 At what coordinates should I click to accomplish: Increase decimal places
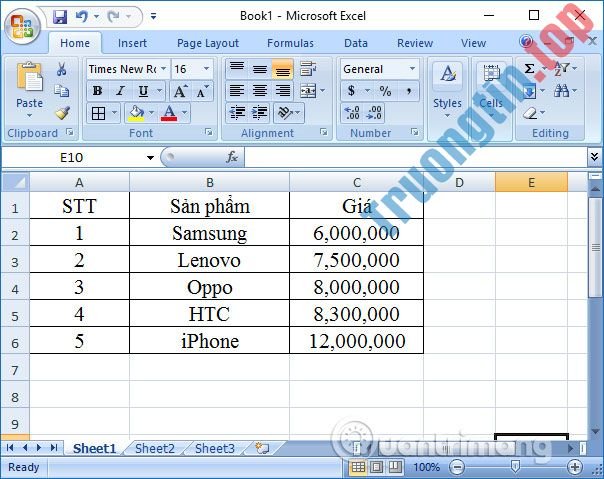tap(352, 113)
